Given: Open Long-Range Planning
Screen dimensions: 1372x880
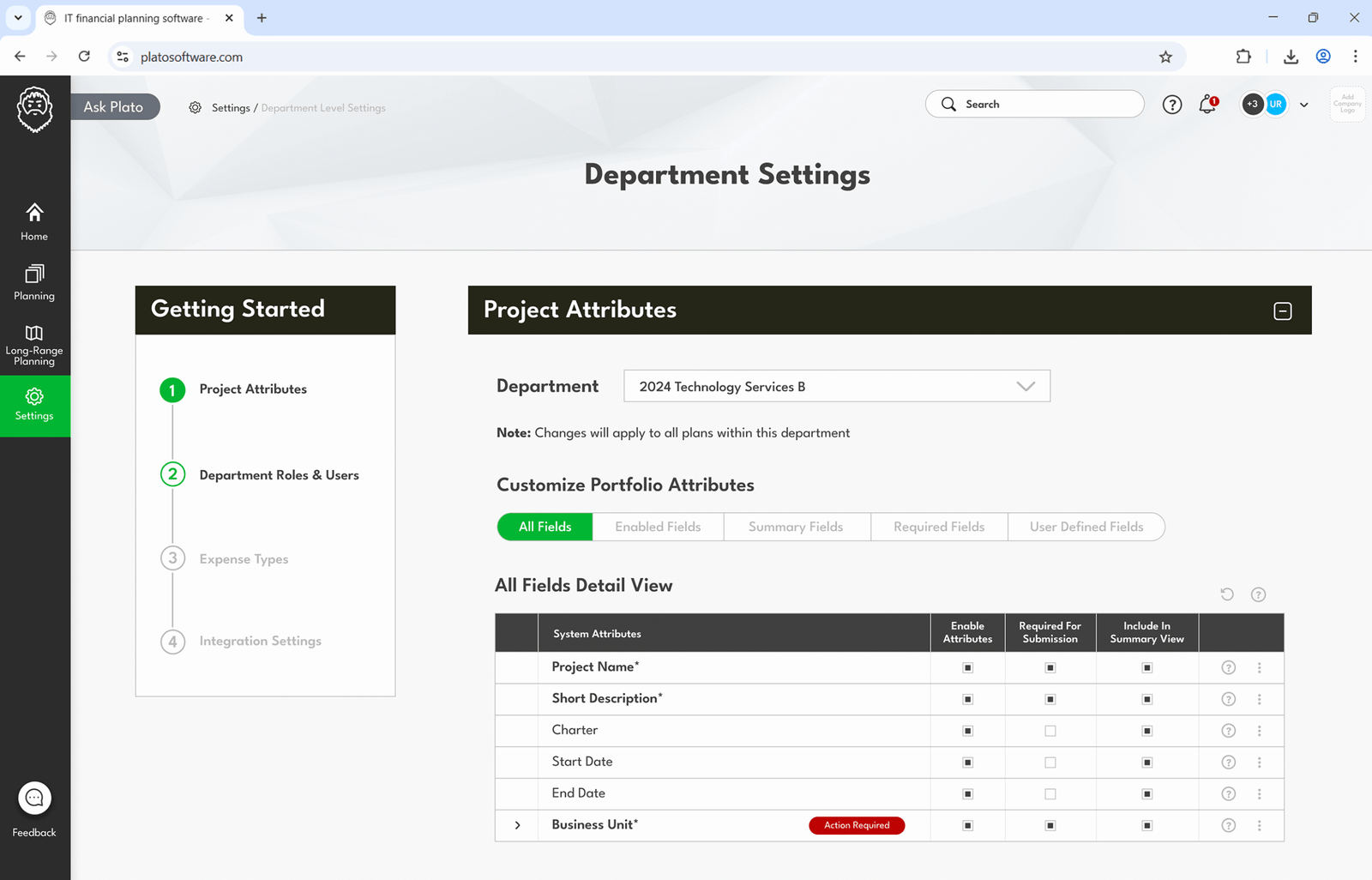Looking at the screenshot, I should 34,345.
